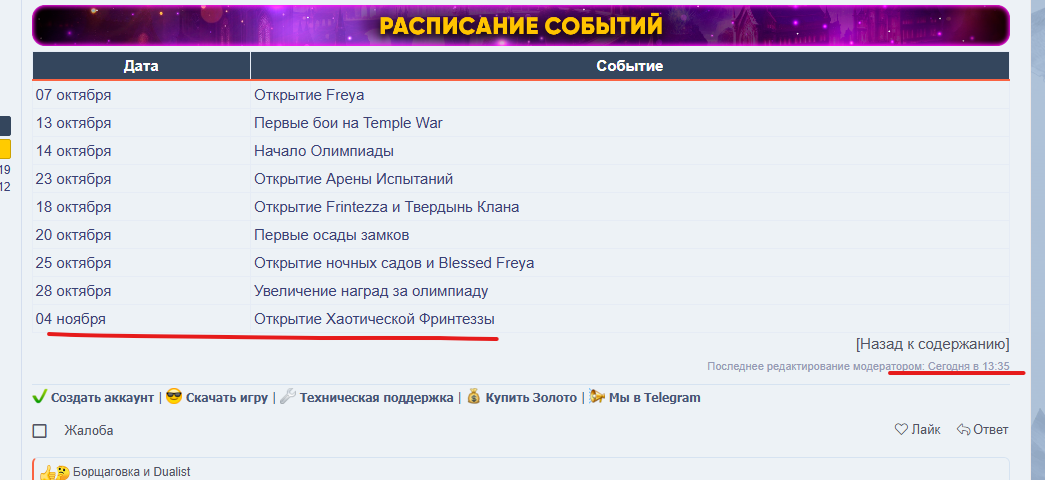The image size is (1045, 480).
Task: Click the yellow square badge on left sidebar
Action: click(x=5, y=150)
